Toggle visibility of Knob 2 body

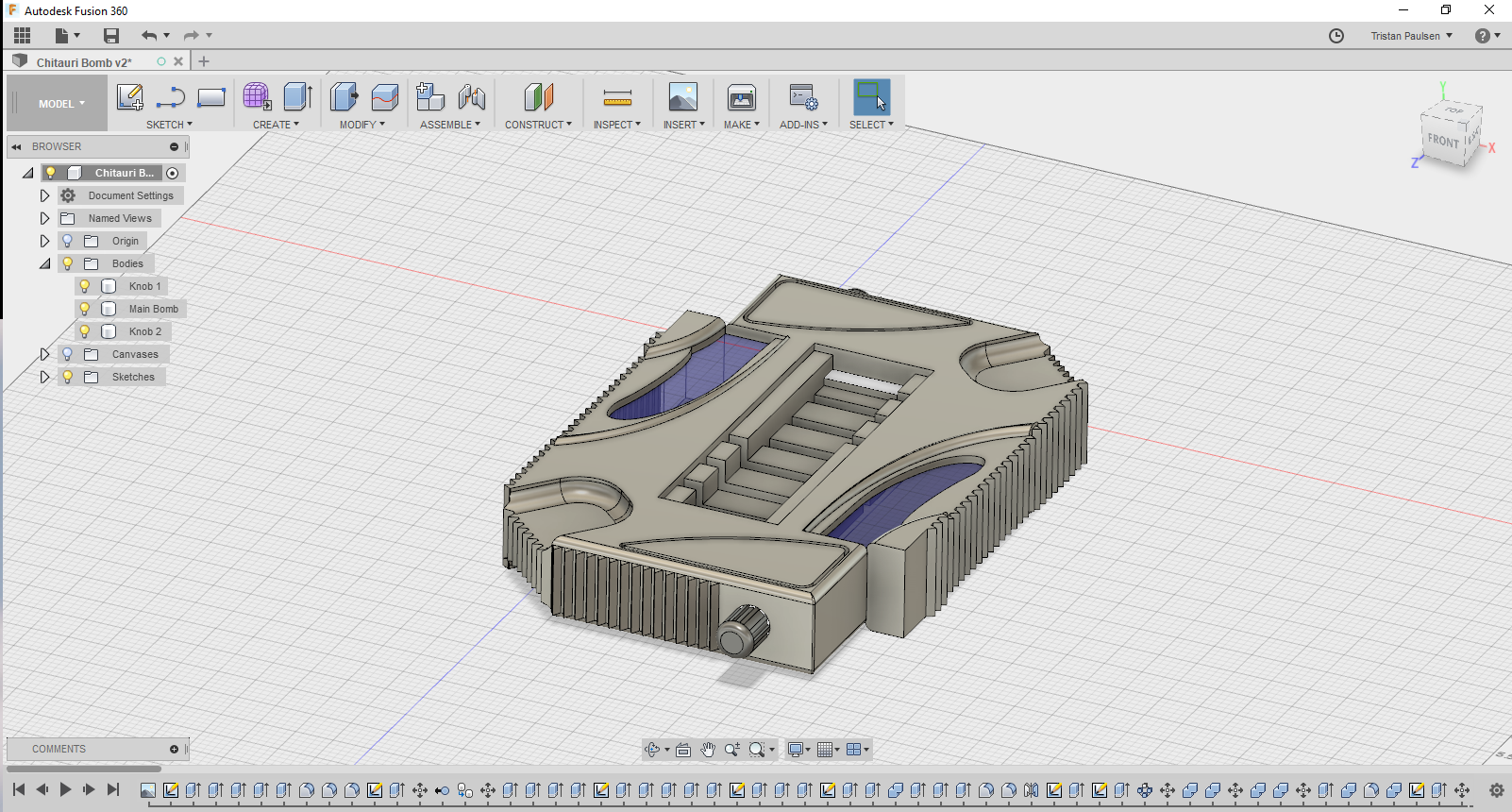coord(85,331)
